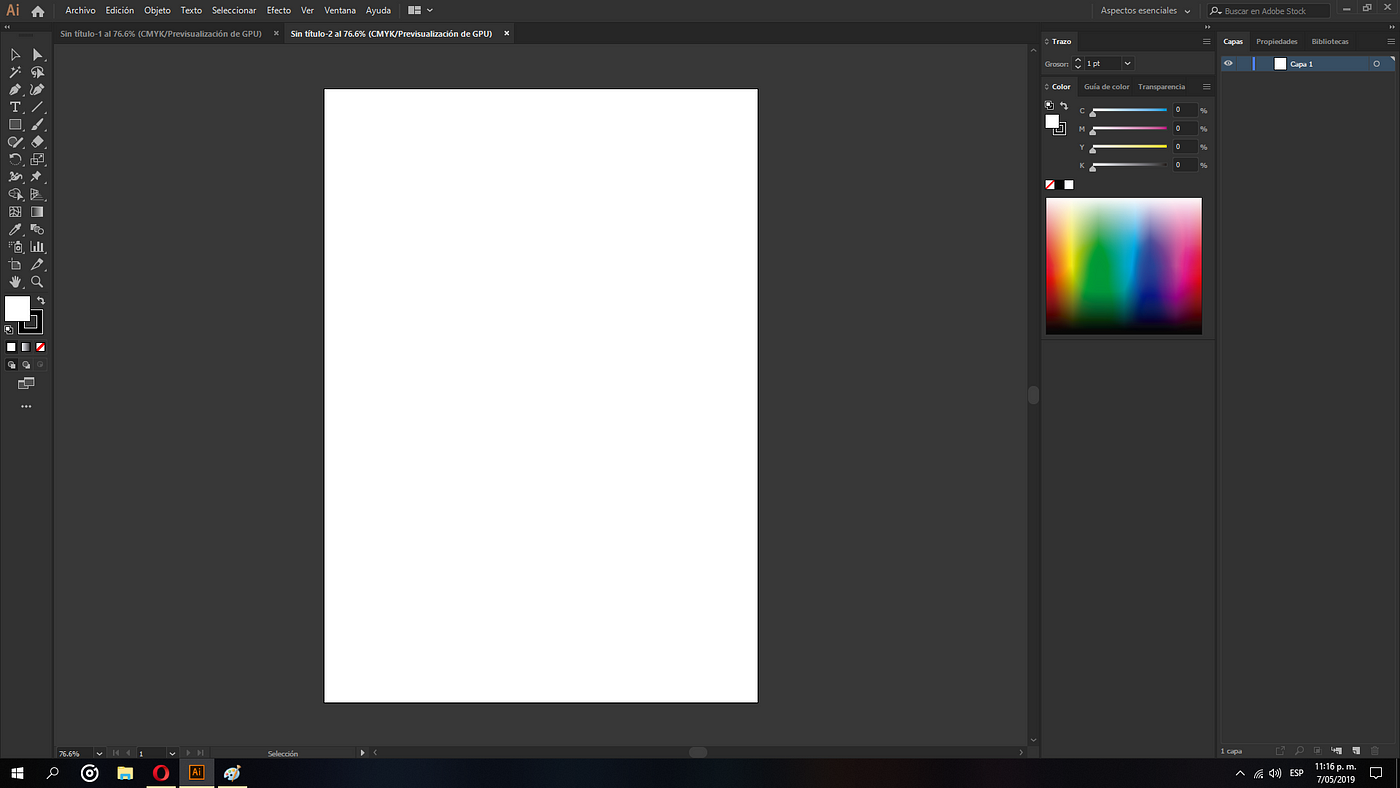Click the Home icon in top bar
This screenshot has width=1400, height=788.
point(38,11)
